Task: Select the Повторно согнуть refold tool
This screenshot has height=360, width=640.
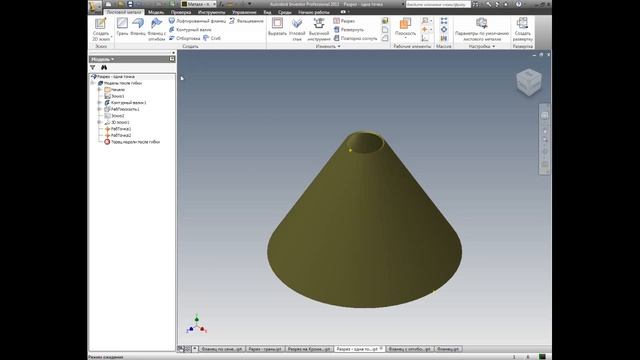Action: [x=355, y=38]
